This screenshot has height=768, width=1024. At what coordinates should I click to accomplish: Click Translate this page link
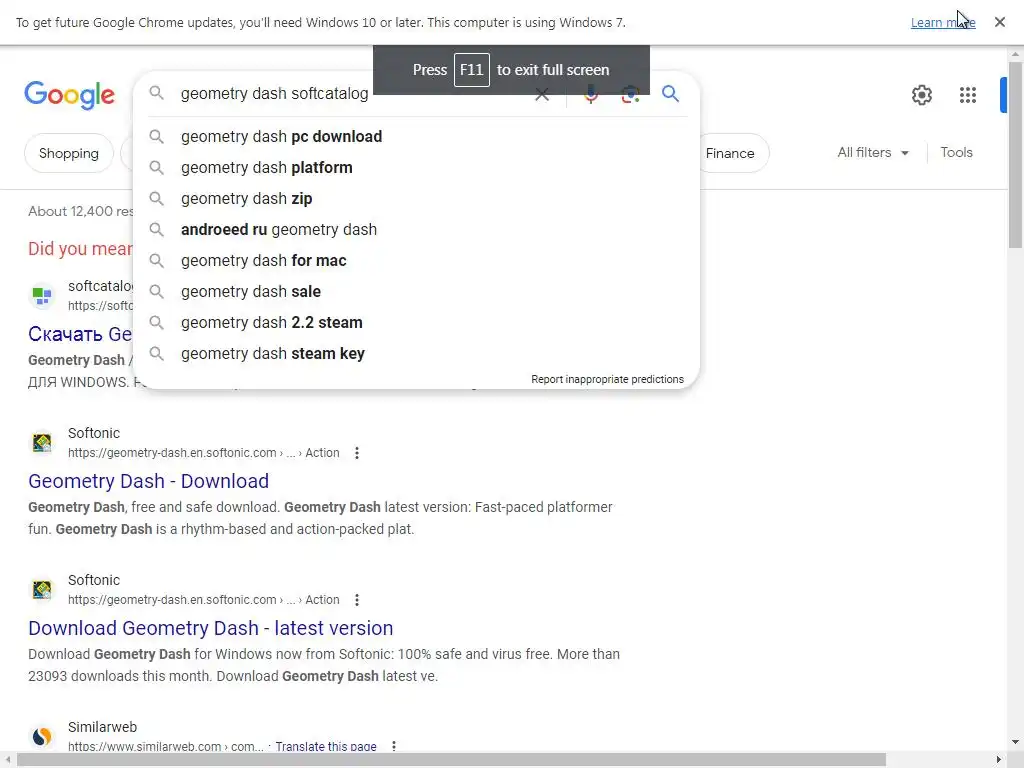pyautogui.click(x=326, y=746)
